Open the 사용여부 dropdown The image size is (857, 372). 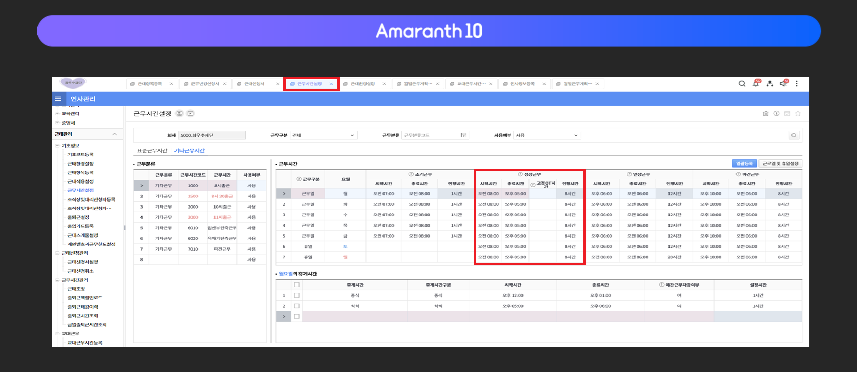click(x=547, y=135)
